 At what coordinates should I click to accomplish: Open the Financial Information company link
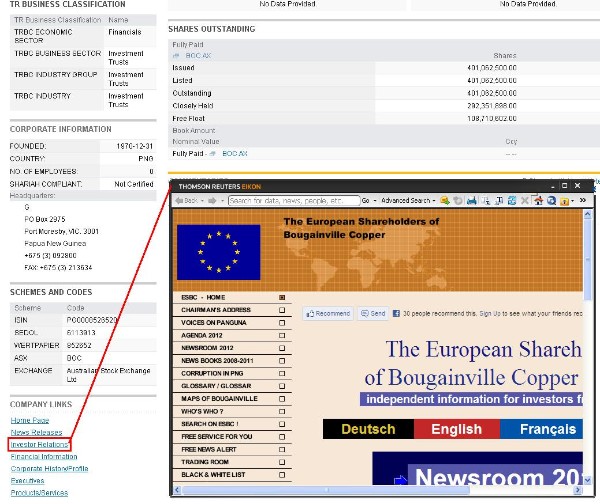click(43, 456)
